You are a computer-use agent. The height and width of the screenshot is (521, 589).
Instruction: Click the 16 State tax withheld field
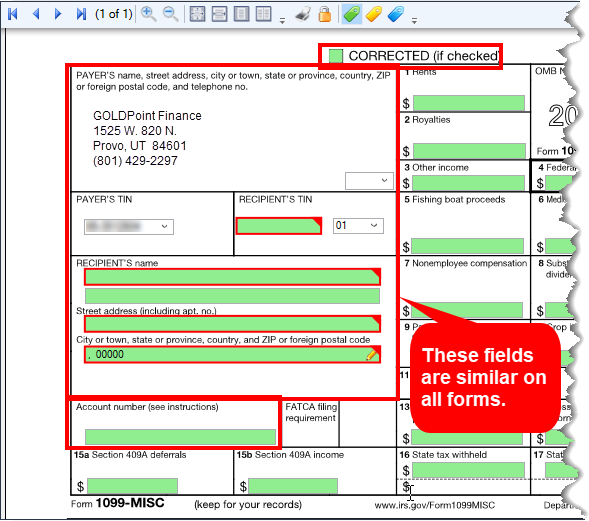tap(468, 470)
